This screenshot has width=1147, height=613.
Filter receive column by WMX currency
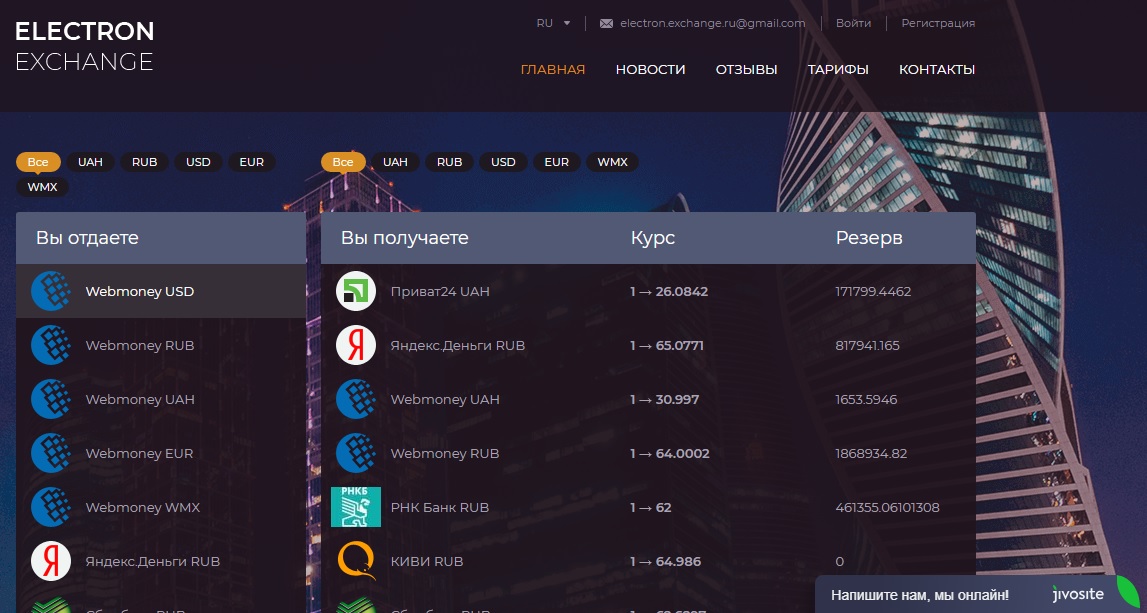pyautogui.click(x=612, y=162)
